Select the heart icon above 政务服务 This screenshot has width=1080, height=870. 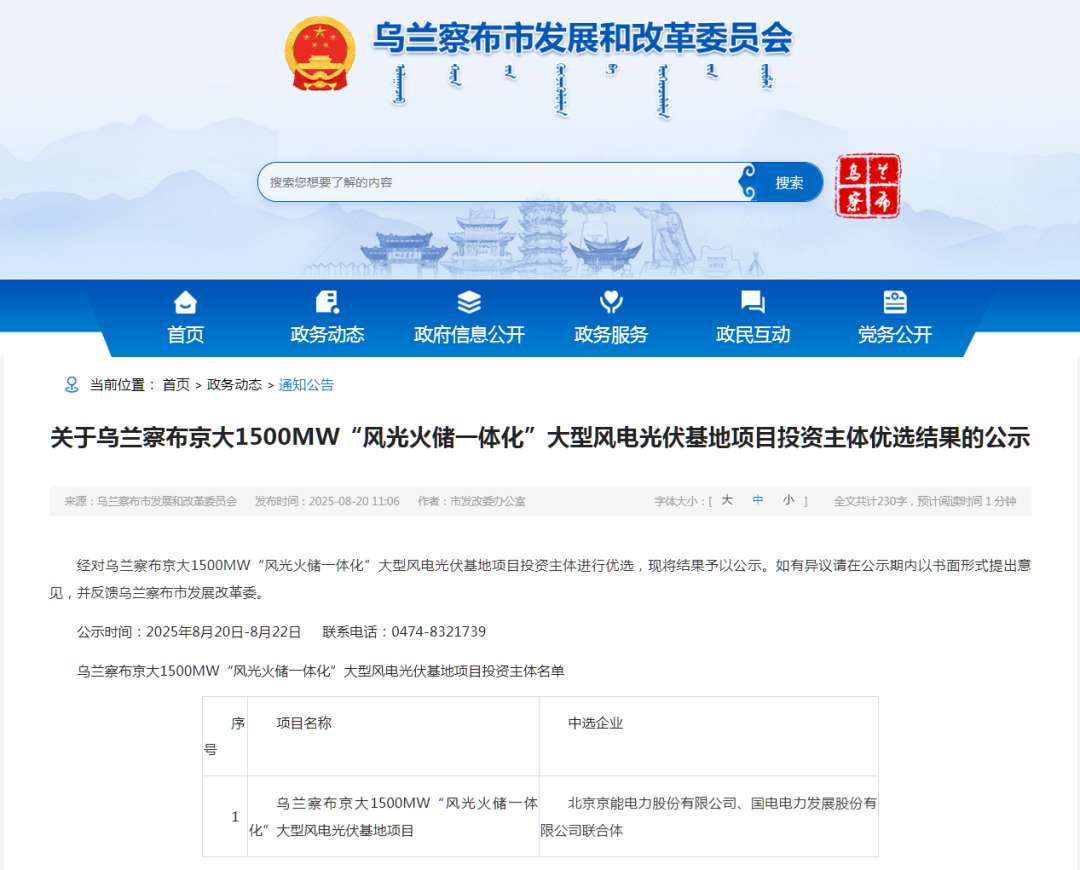tap(610, 301)
